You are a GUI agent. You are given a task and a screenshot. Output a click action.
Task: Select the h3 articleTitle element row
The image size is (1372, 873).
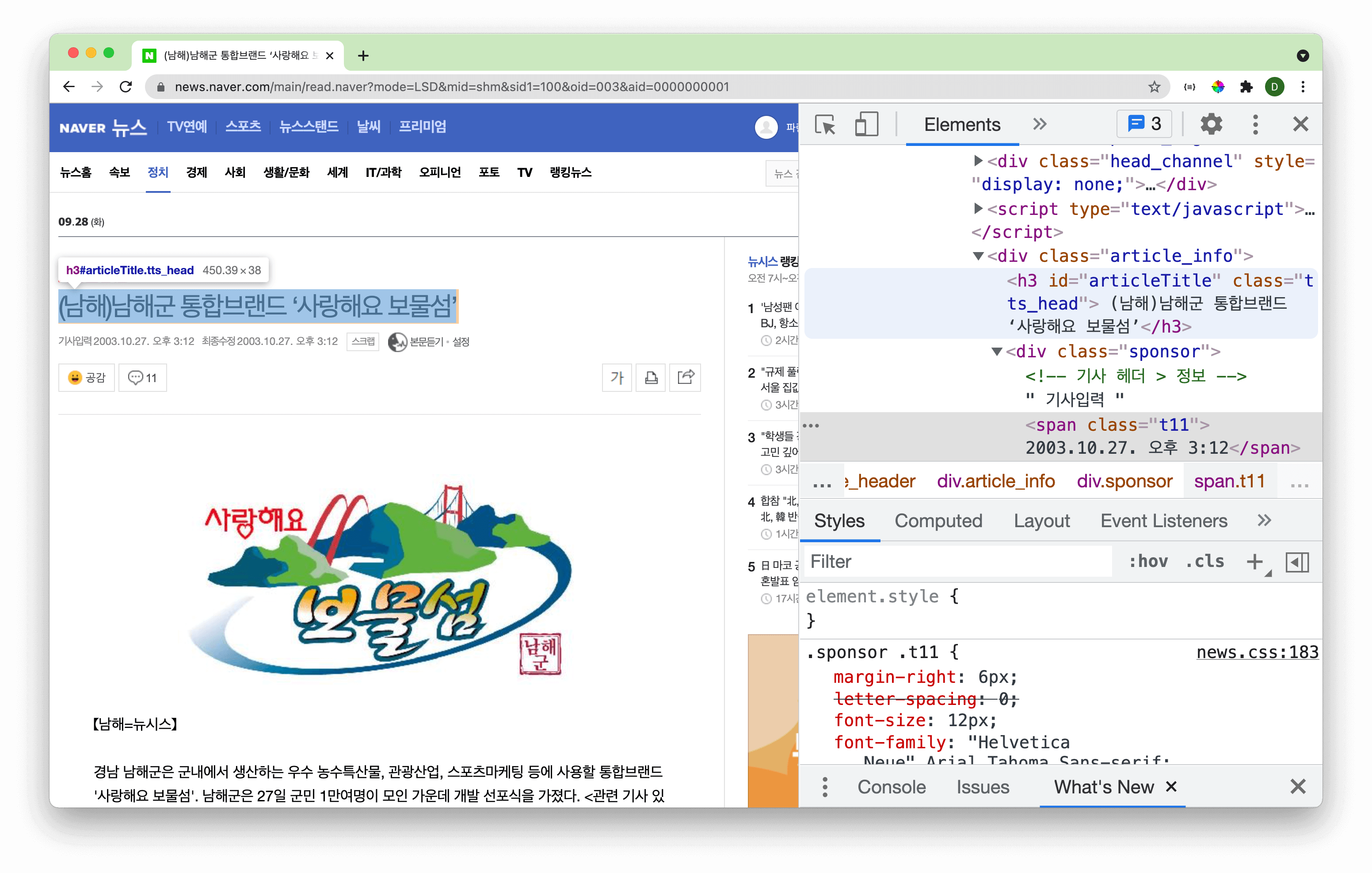click(1061, 303)
